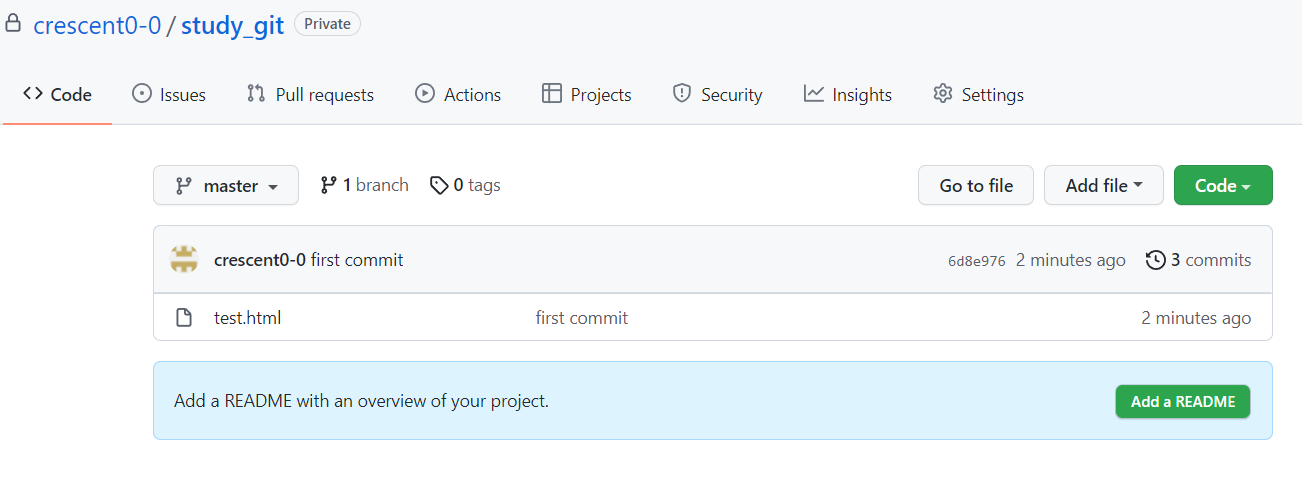The image size is (1302, 490).
Task: Click the Add a README button
Action: point(1183,401)
